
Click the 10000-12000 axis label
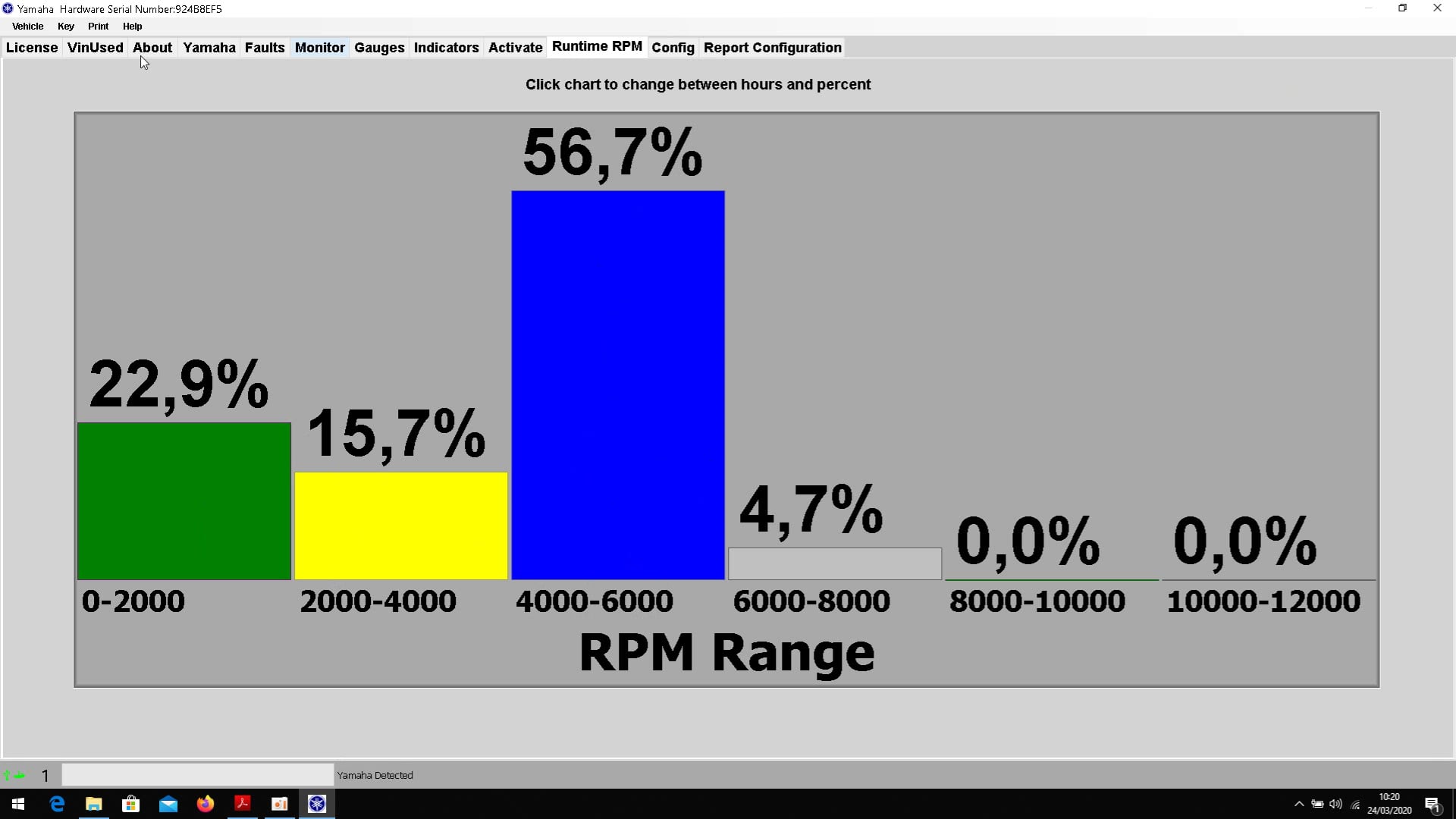1263,601
